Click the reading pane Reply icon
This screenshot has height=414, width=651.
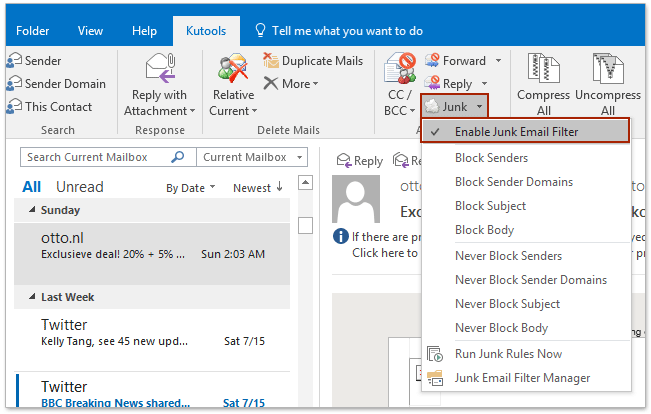pos(344,160)
